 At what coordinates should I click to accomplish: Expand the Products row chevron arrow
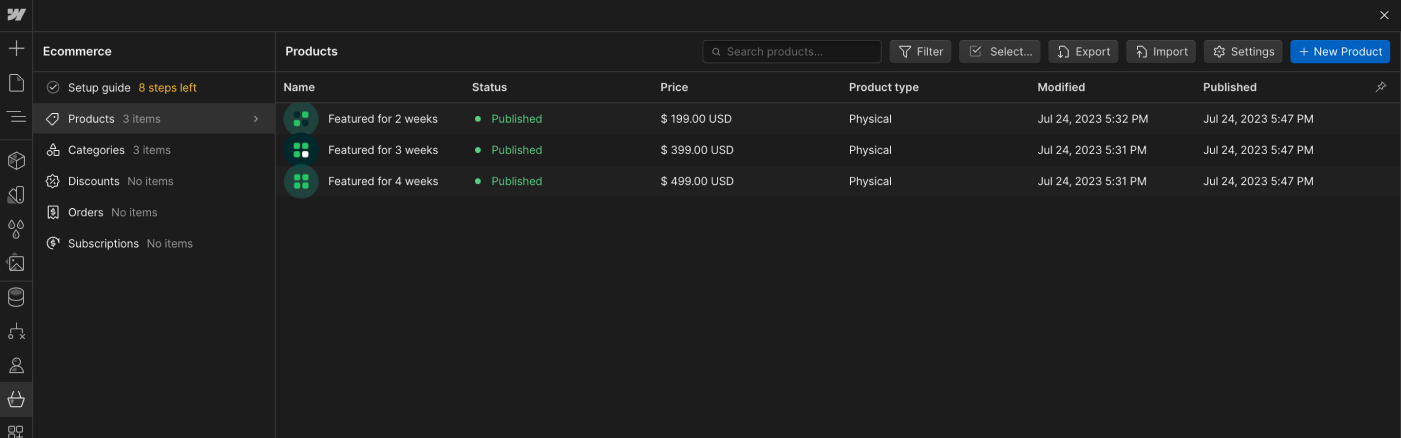point(256,119)
